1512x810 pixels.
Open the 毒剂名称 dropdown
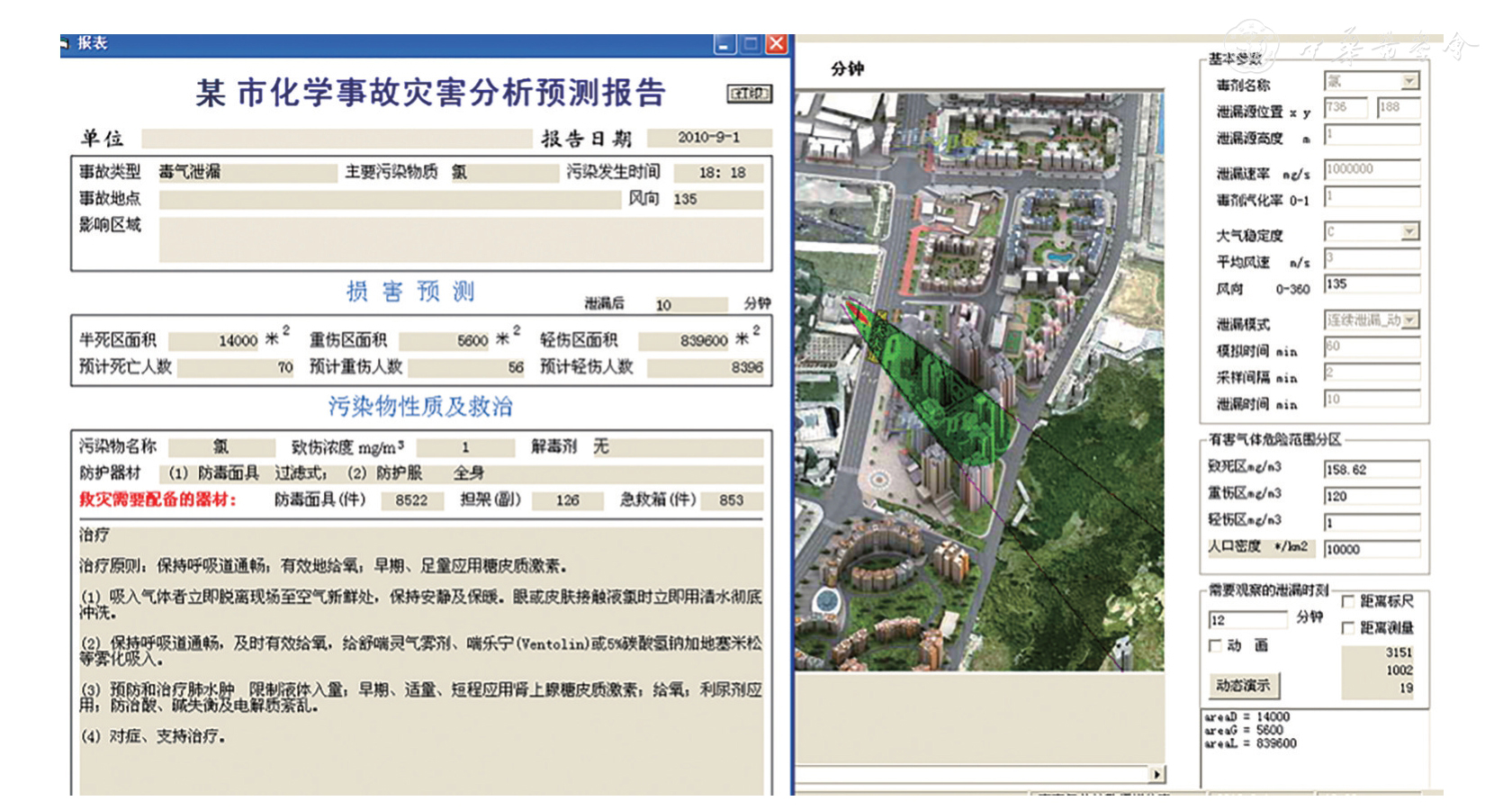coord(1409,82)
